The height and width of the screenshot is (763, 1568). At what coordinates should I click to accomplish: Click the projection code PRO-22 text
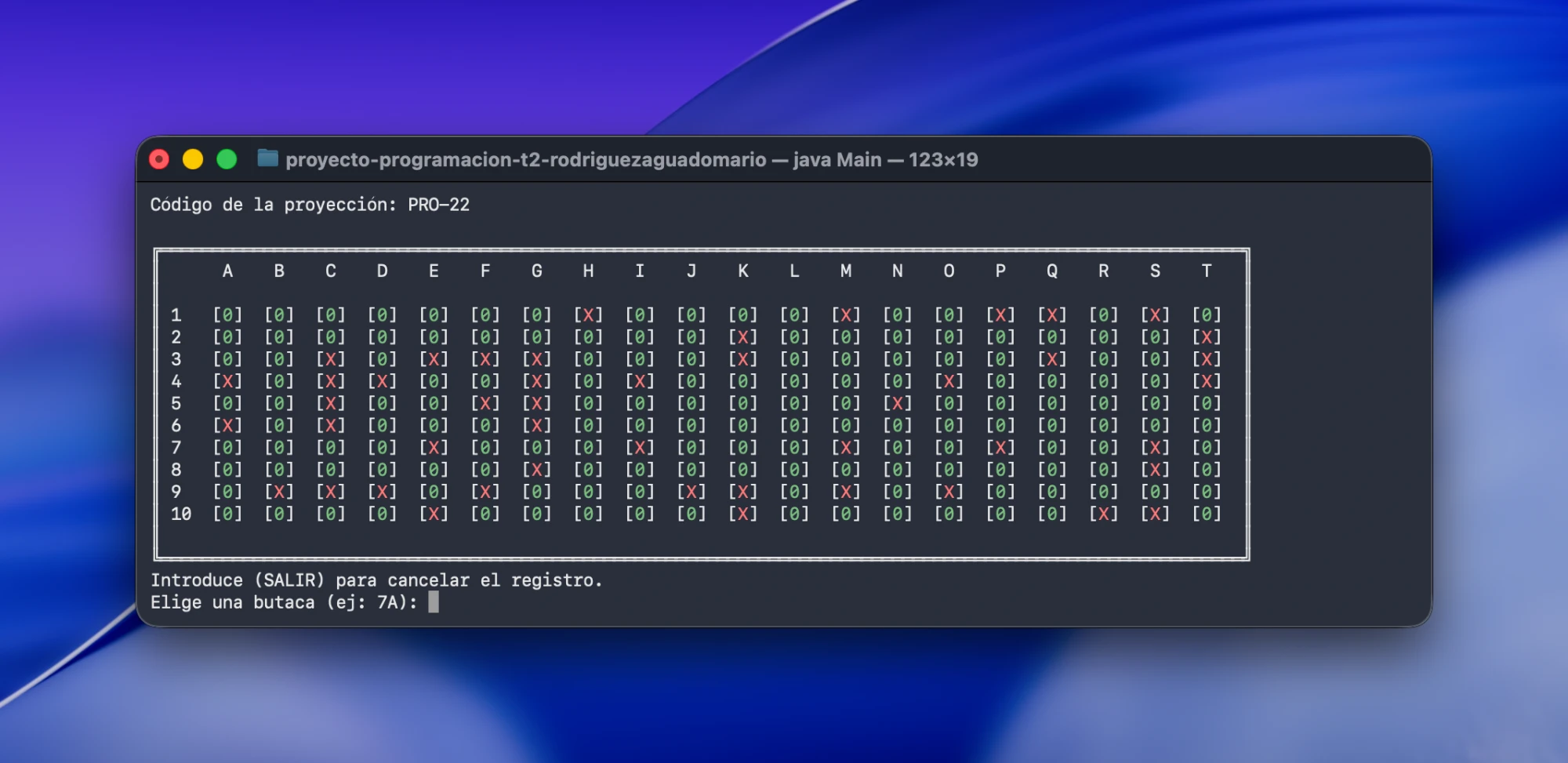click(439, 205)
